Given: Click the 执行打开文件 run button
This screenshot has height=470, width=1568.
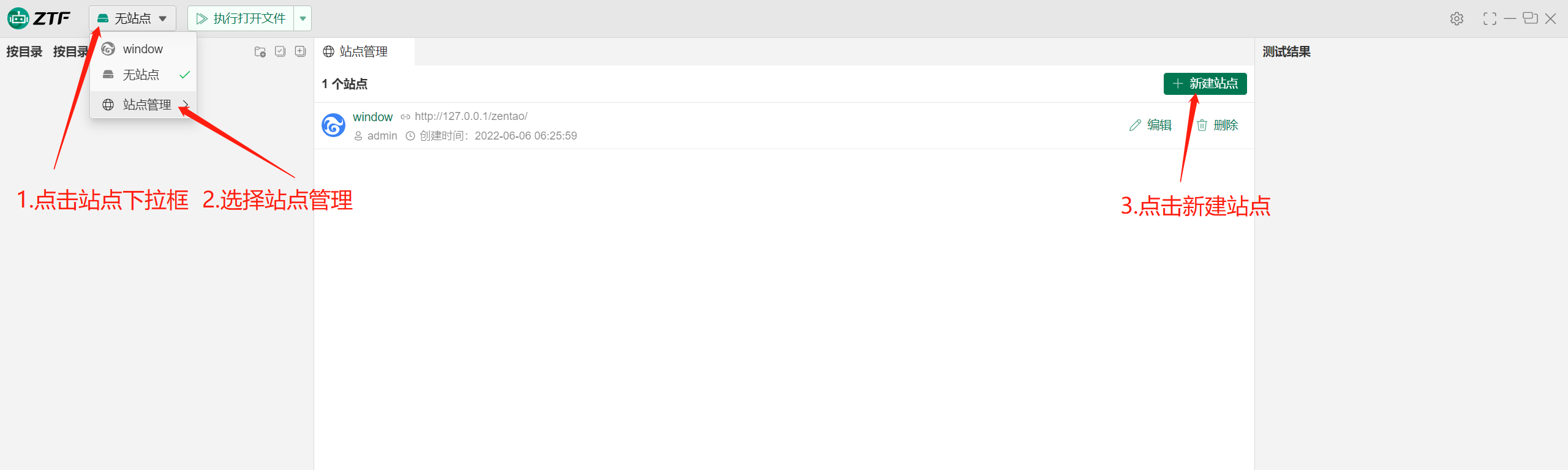Looking at the screenshot, I should click(241, 18).
